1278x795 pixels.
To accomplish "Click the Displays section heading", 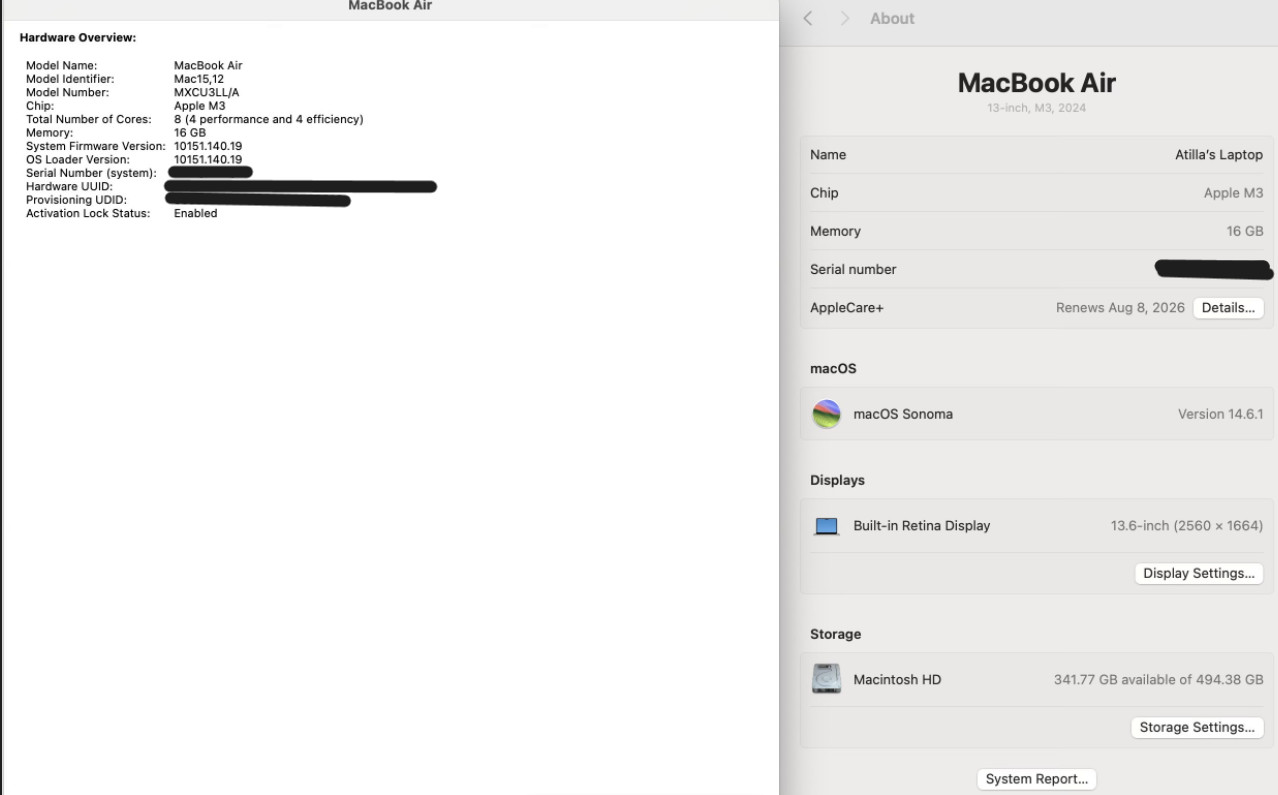I will (837, 480).
